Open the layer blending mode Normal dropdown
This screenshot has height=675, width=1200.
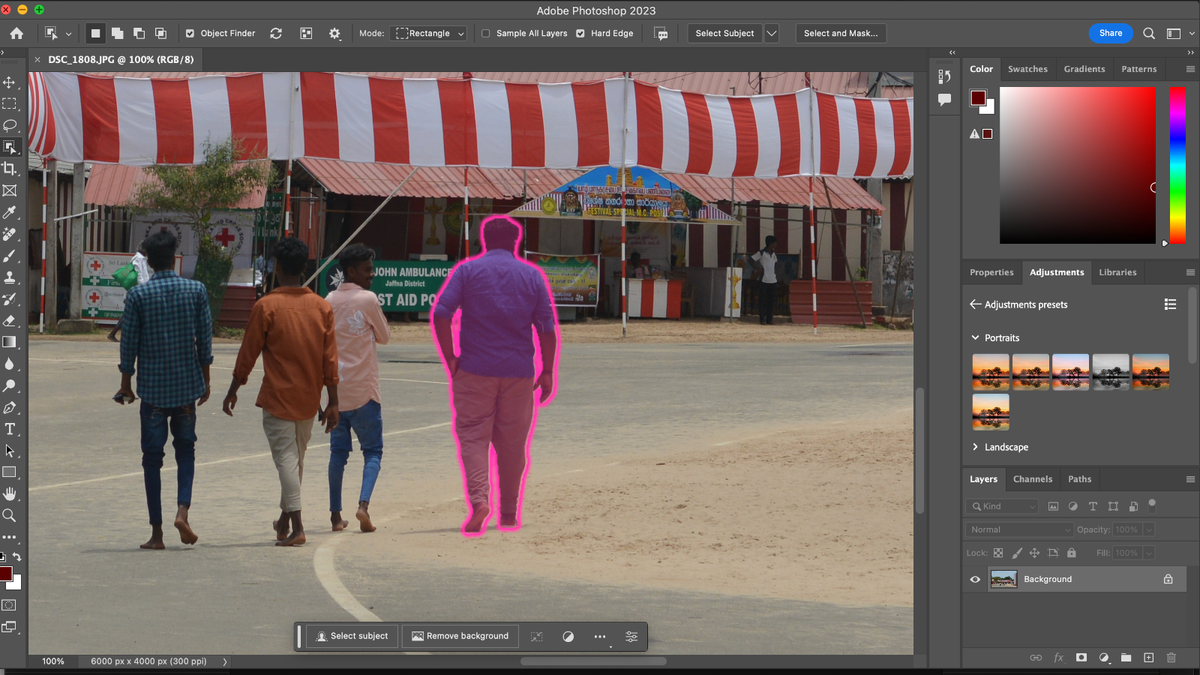click(1018, 529)
